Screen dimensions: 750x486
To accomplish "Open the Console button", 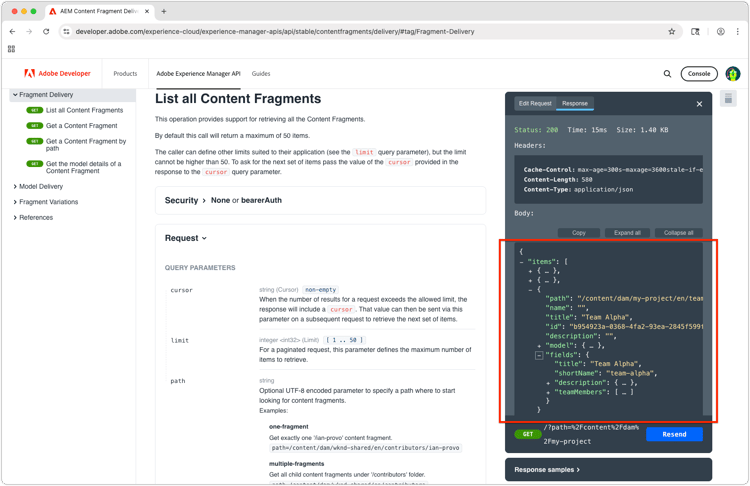I will tap(699, 74).
